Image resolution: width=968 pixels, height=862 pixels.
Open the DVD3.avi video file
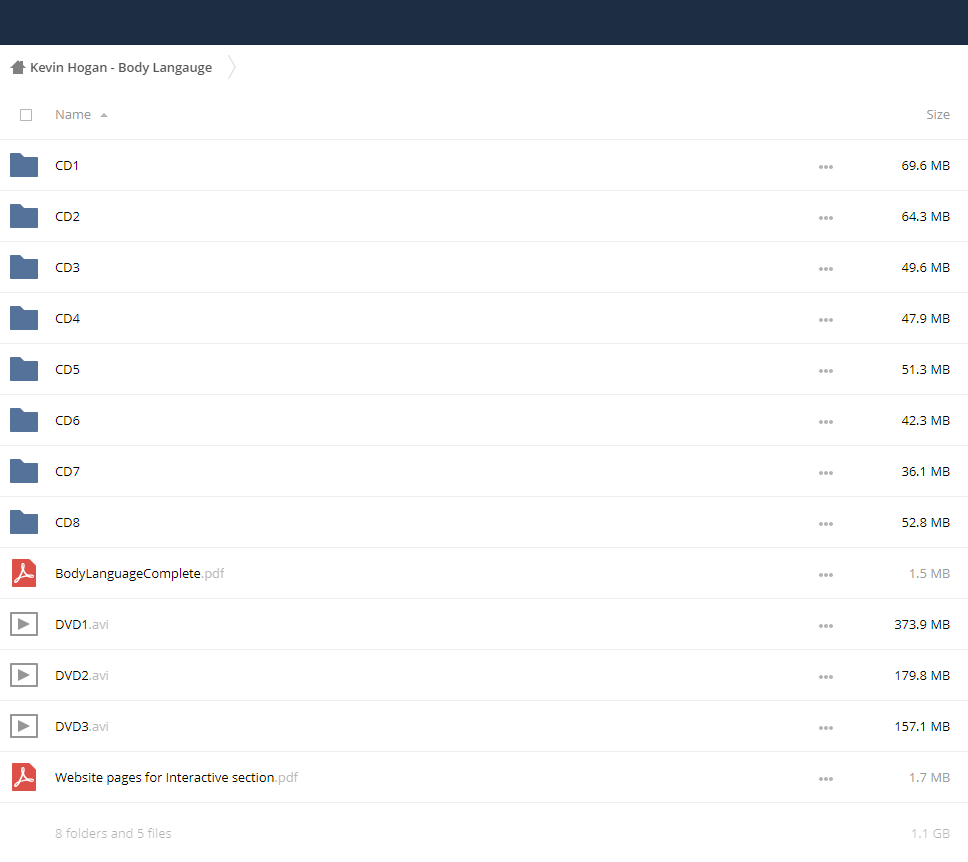(x=81, y=726)
